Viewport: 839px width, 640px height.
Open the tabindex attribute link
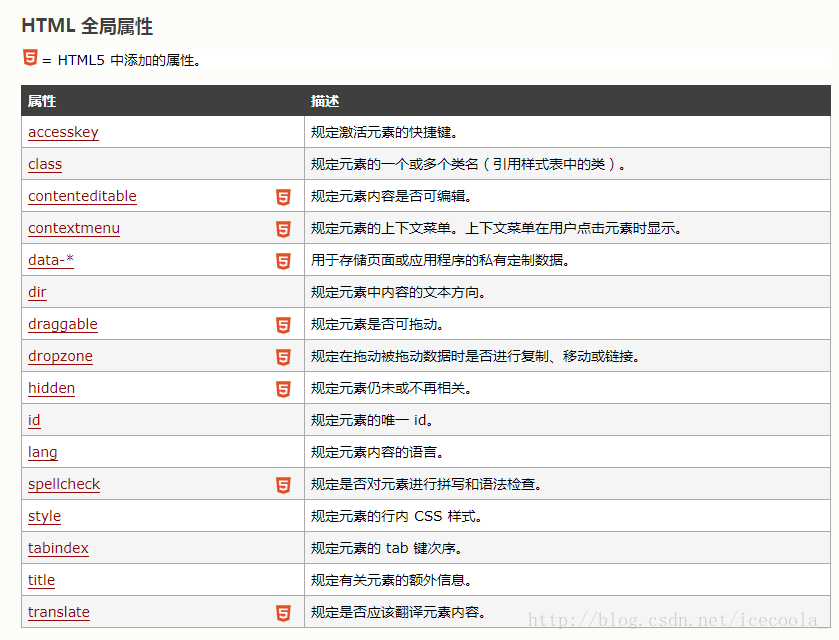(x=57, y=548)
